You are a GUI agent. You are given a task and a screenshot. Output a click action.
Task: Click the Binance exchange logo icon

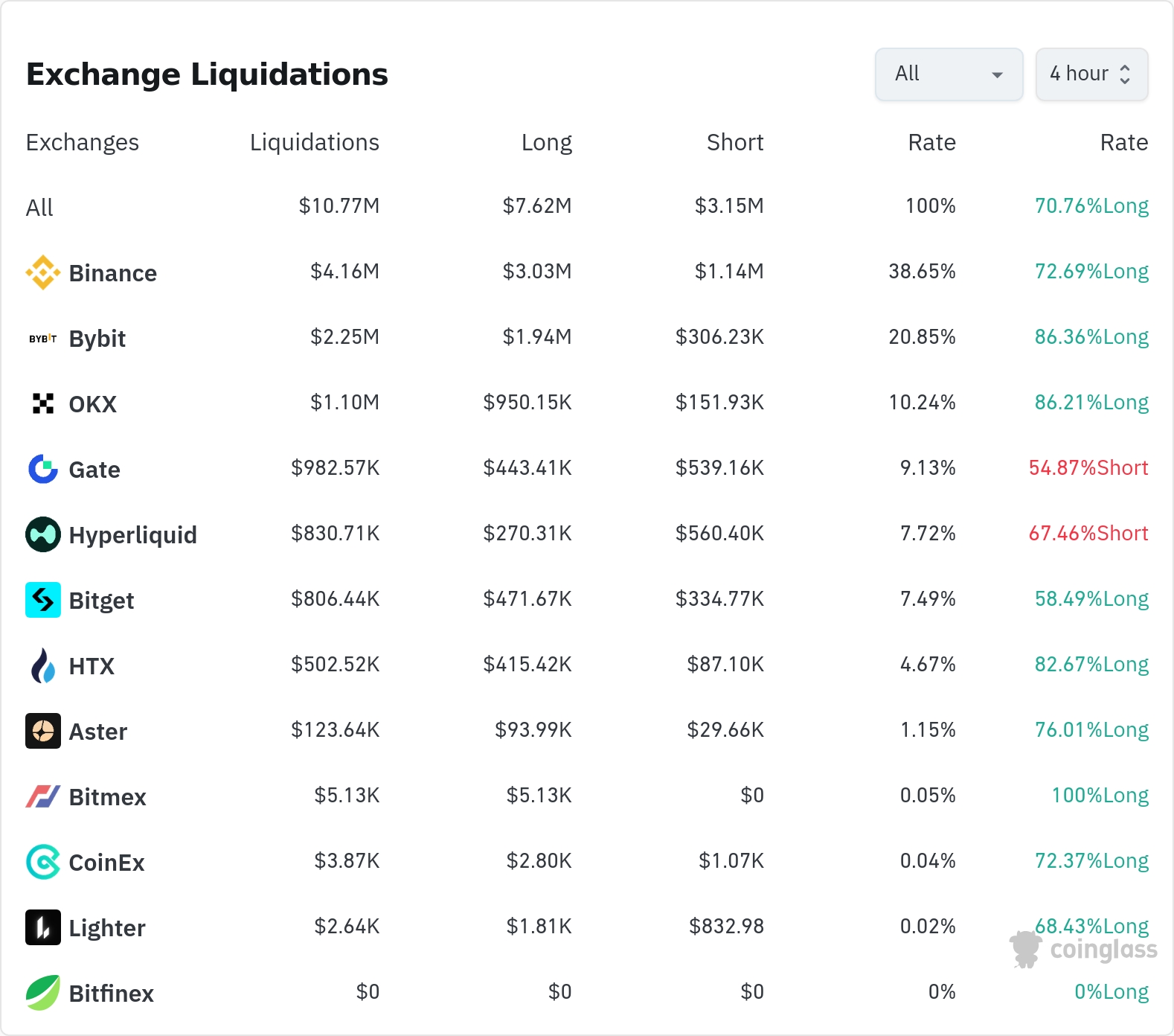pyautogui.click(x=43, y=272)
